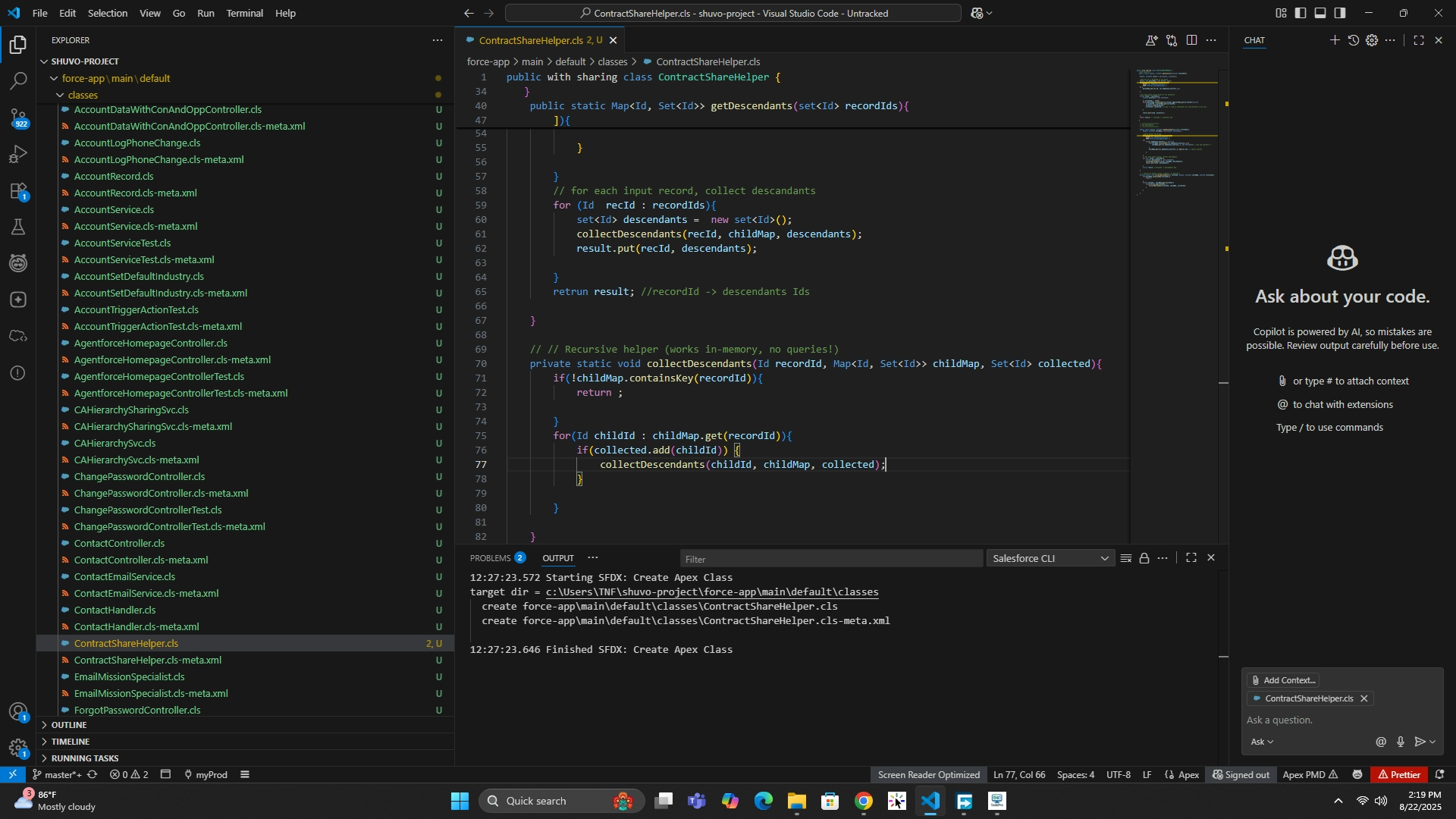Click the voice chat microphone icon

point(1400,742)
